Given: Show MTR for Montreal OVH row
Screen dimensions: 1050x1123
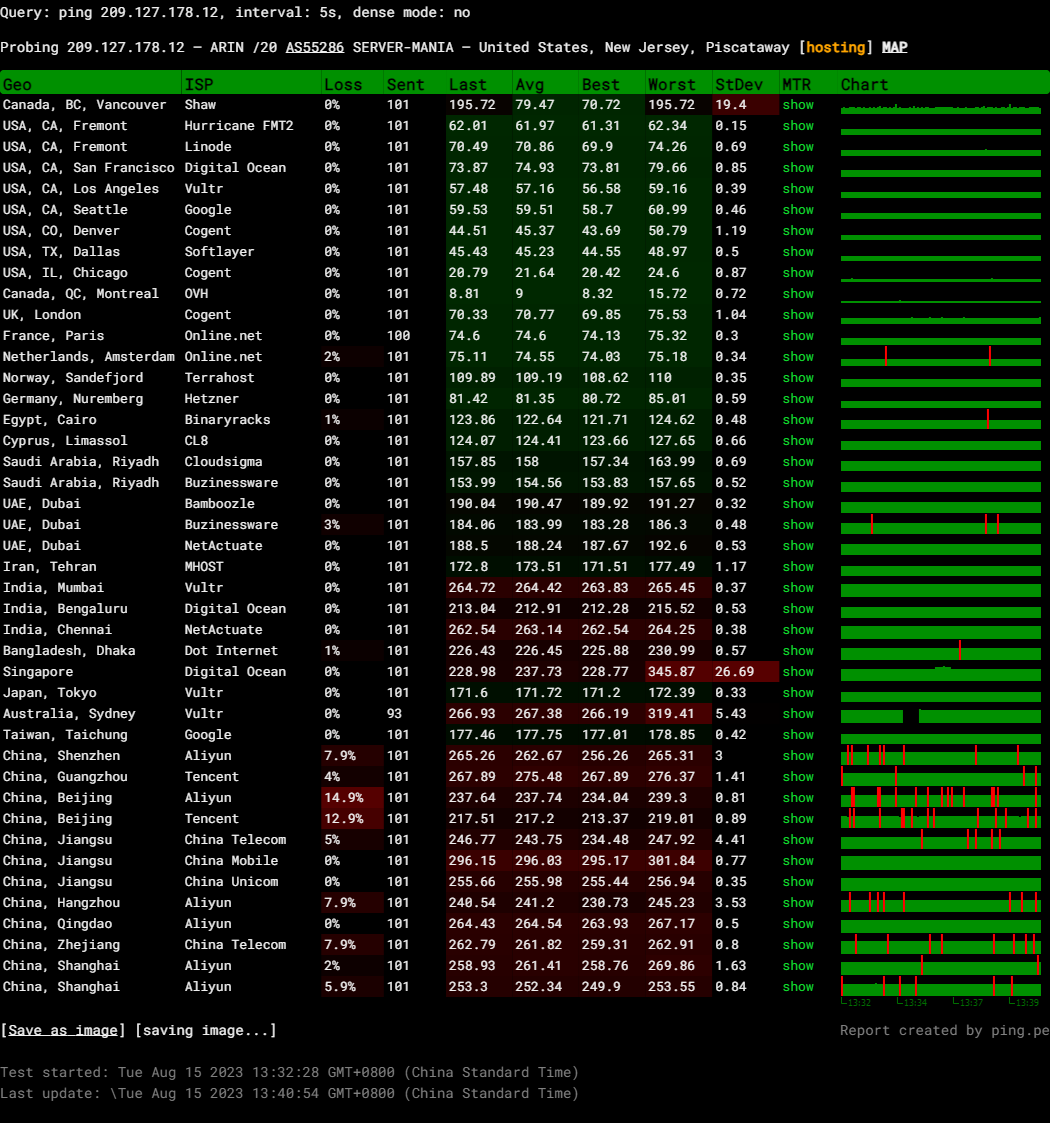Looking at the screenshot, I should (x=798, y=294).
